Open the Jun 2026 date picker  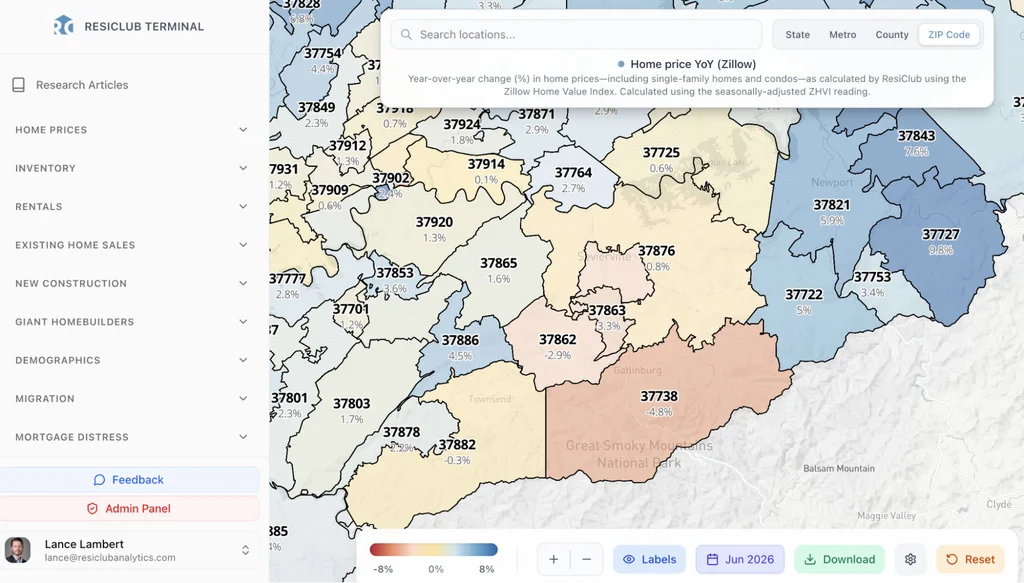click(x=740, y=559)
